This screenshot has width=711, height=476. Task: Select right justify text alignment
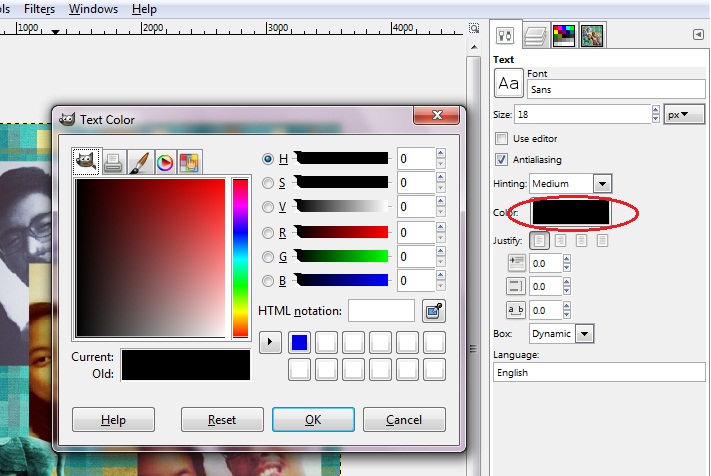click(x=560, y=240)
